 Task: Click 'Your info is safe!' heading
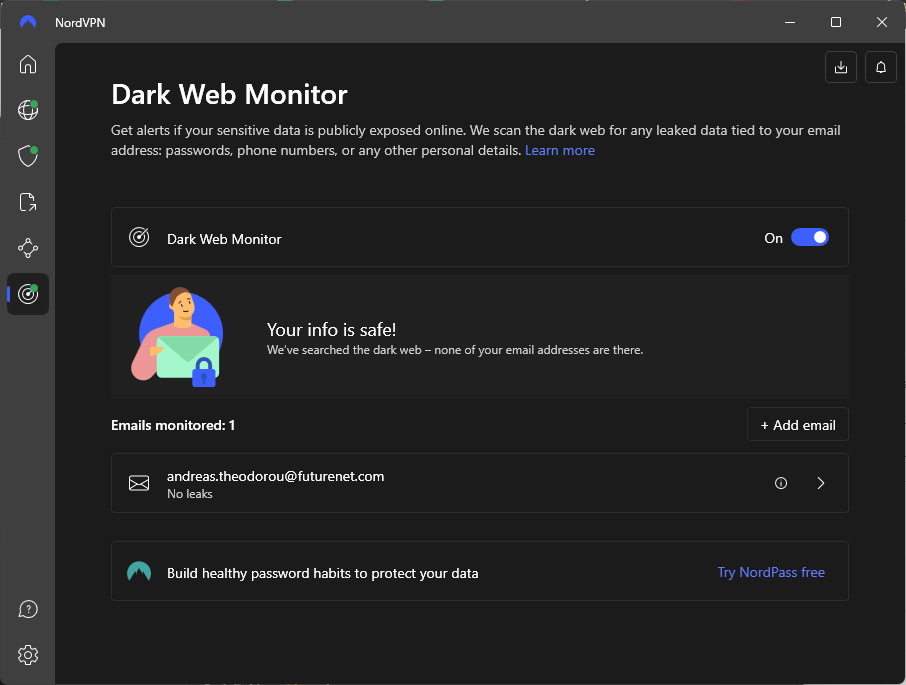coord(331,330)
